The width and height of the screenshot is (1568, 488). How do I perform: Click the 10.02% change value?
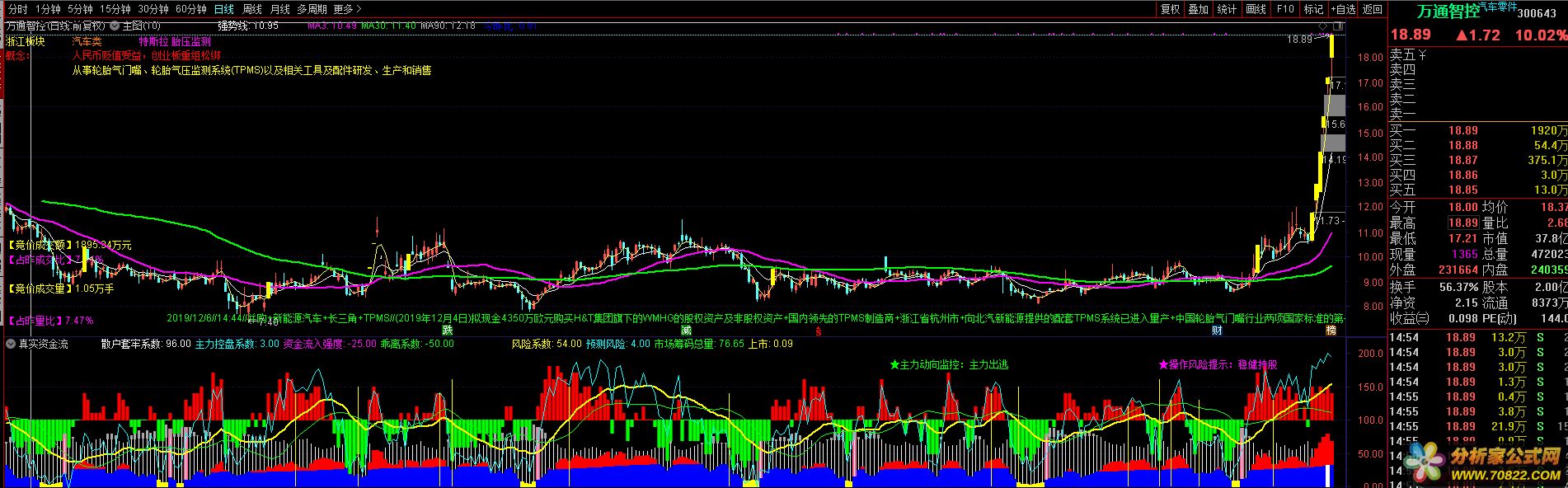pos(1541,35)
